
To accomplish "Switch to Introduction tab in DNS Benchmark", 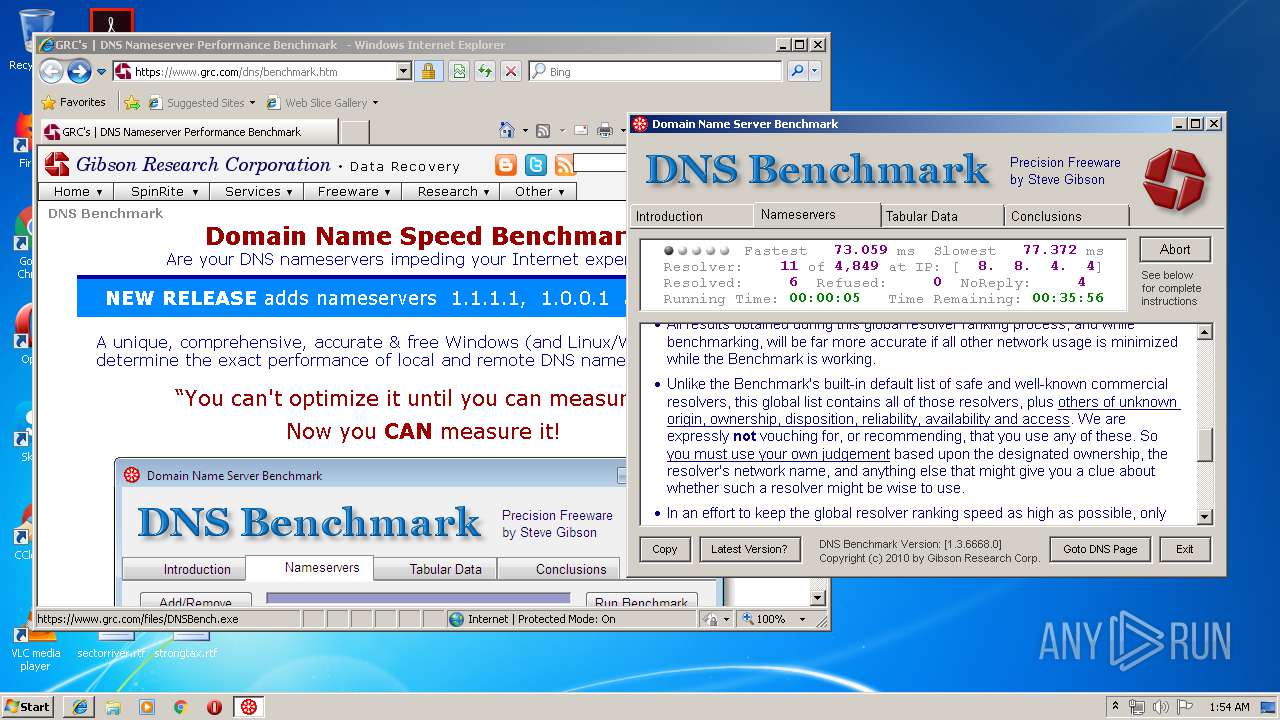I will 691,216.
